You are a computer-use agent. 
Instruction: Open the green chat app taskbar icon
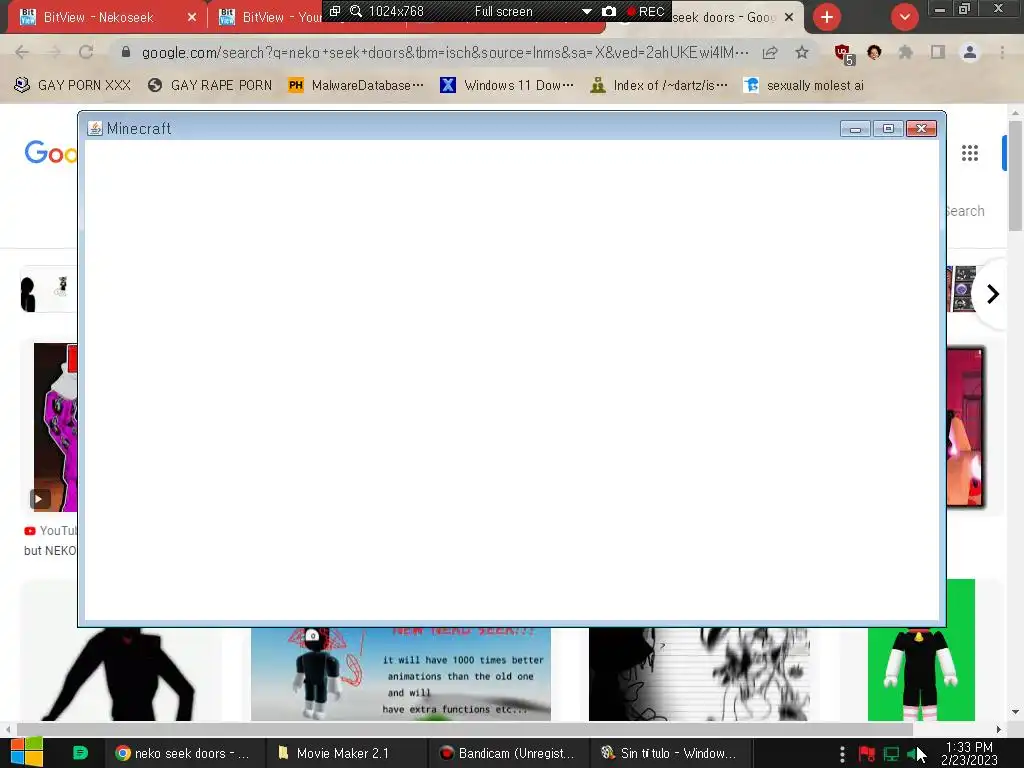click(x=80, y=753)
